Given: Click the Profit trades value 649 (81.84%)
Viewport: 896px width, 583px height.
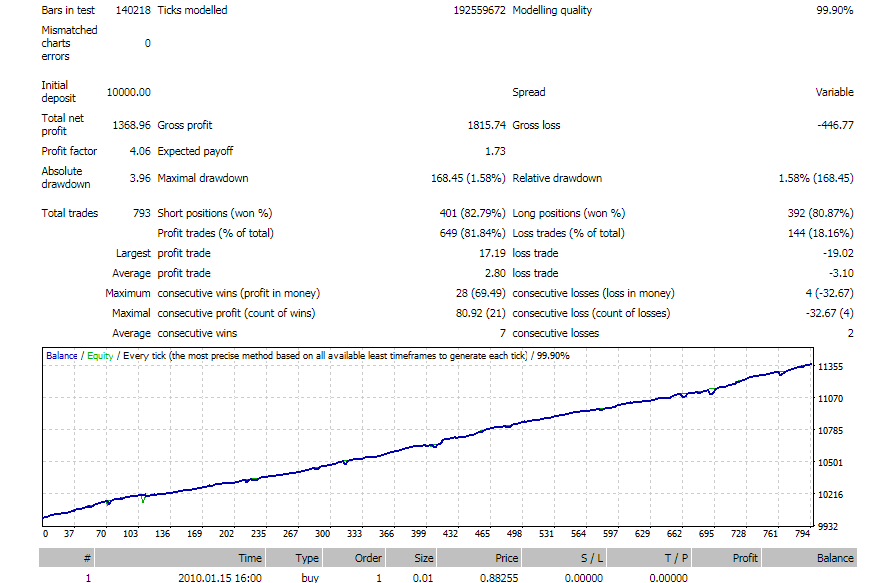Looking at the screenshot, I should point(473,233).
